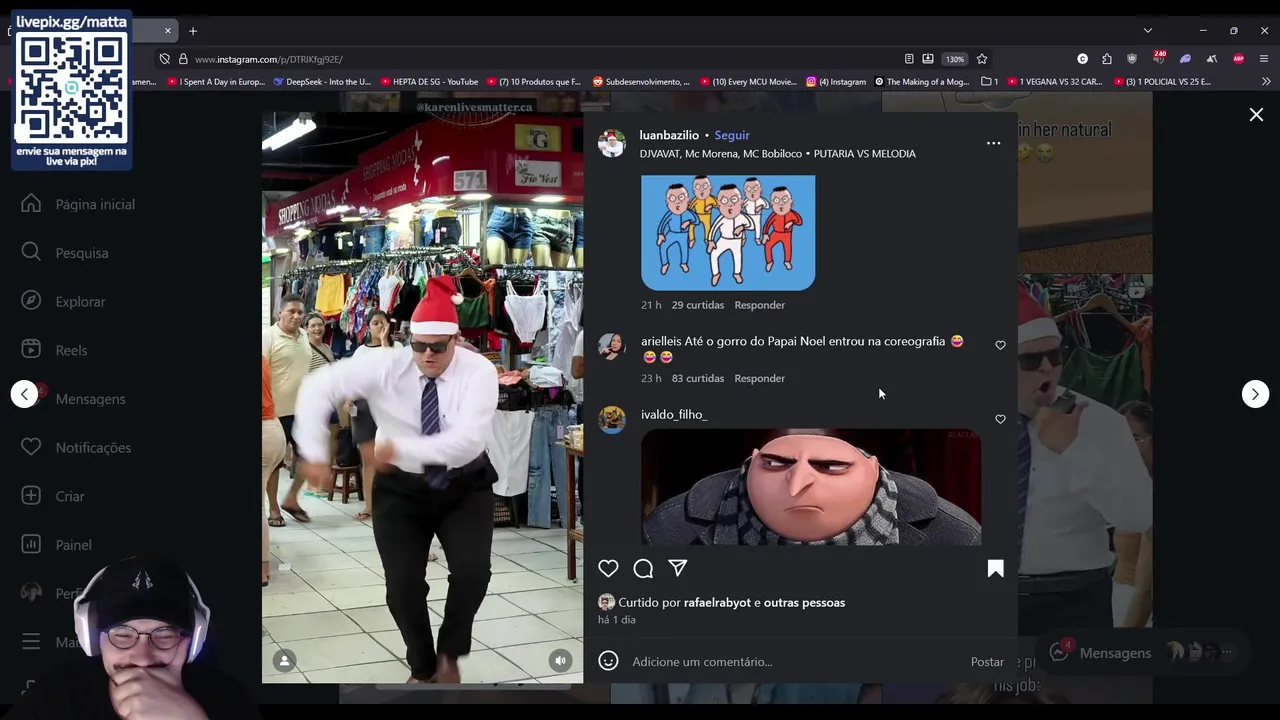Open rafaelrabyot in the liked-by line

pos(717,602)
